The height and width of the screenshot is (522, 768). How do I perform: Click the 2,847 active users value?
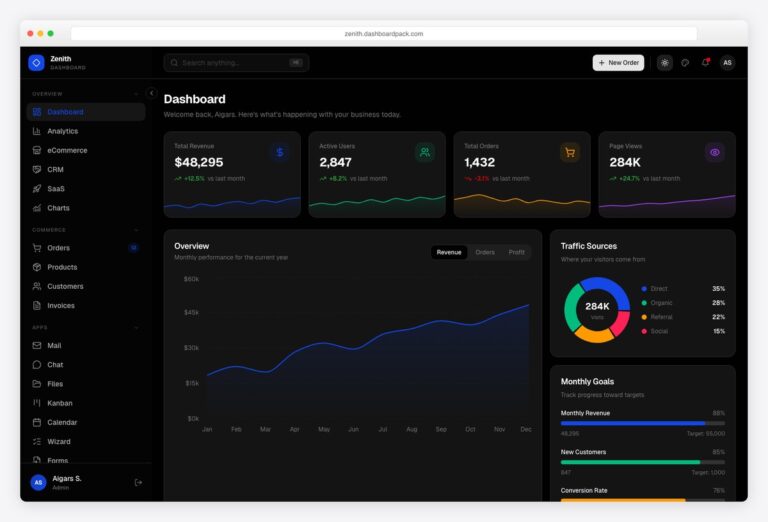click(336, 162)
